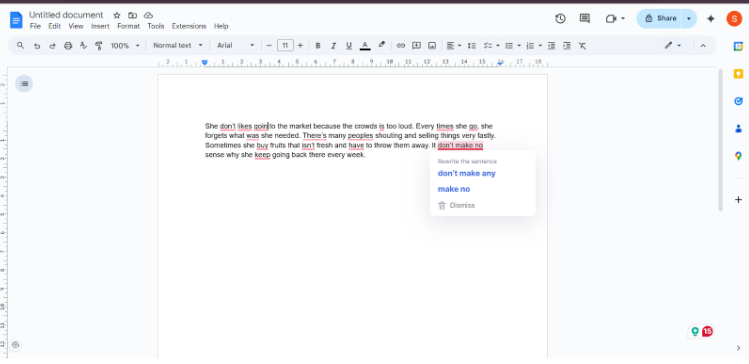Open Google Keep in side panel
The height and width of the screenshot is (364, 749).
coord(738,74)
